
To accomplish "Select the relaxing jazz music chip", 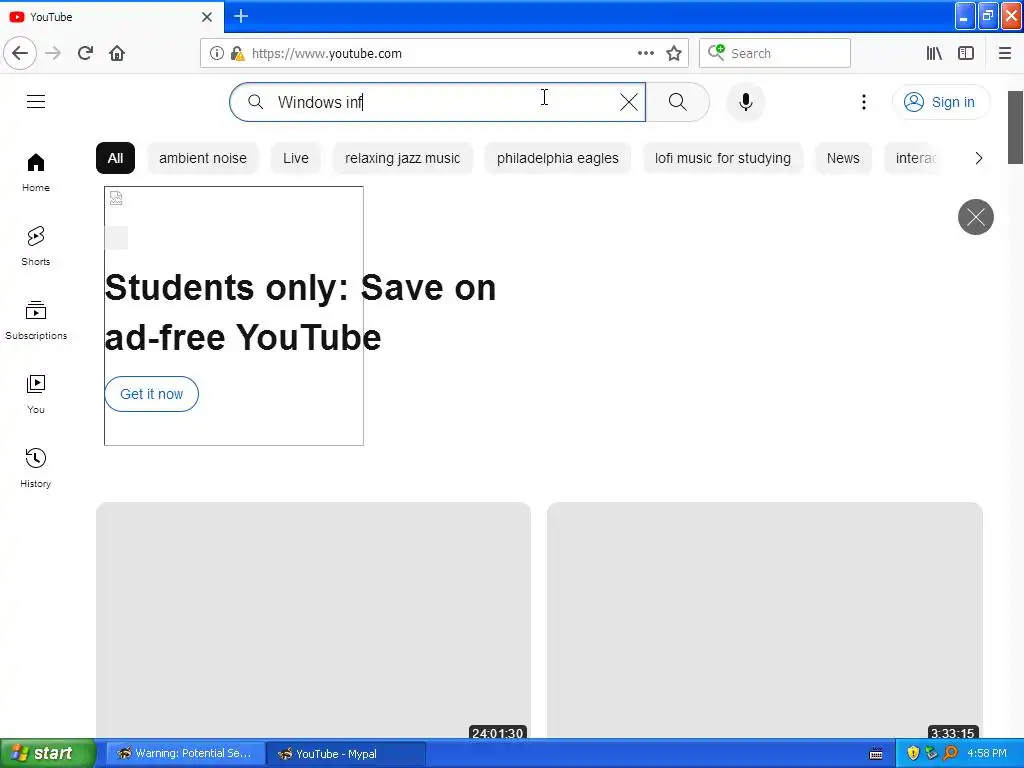I will pyautogui.click(x=402, y=158).
